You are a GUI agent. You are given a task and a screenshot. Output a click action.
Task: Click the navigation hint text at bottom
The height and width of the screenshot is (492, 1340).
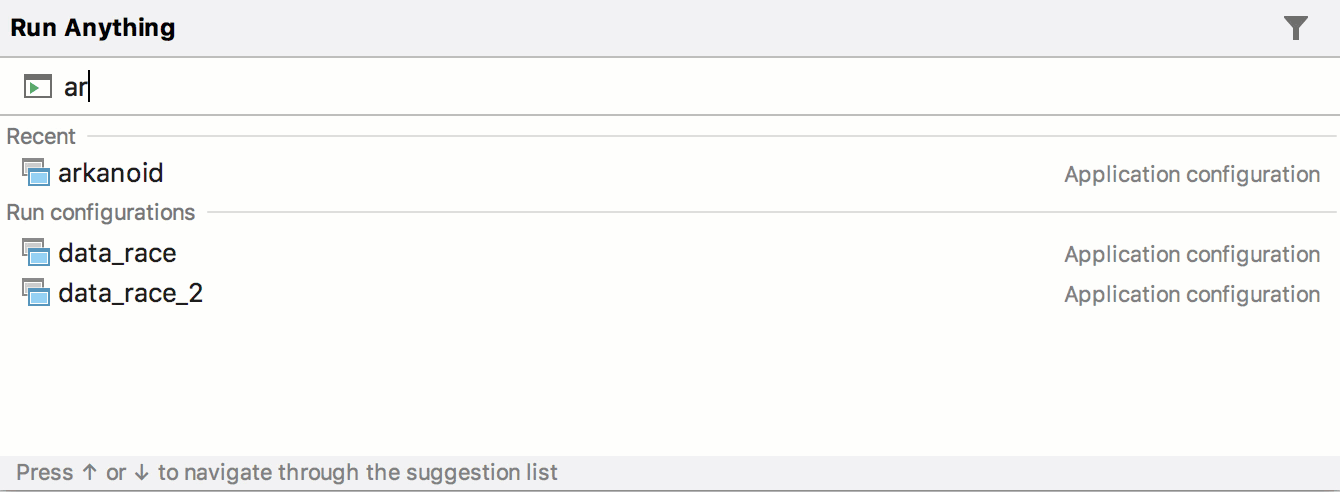coord(288,473)
